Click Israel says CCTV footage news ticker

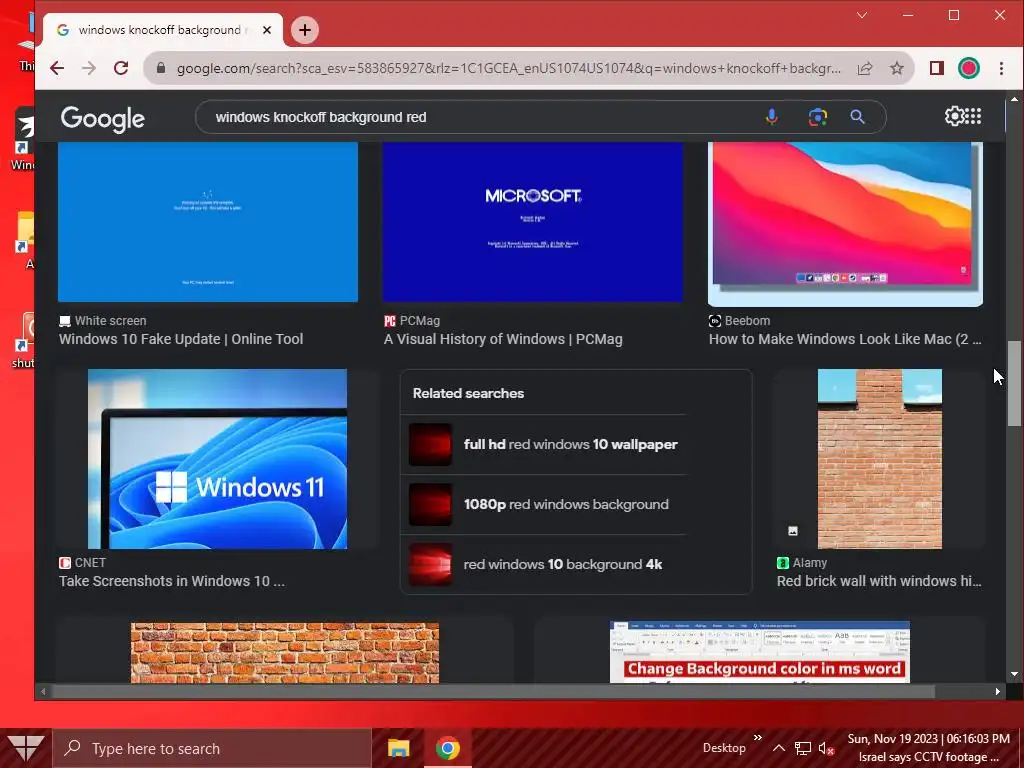pos(928,757)
